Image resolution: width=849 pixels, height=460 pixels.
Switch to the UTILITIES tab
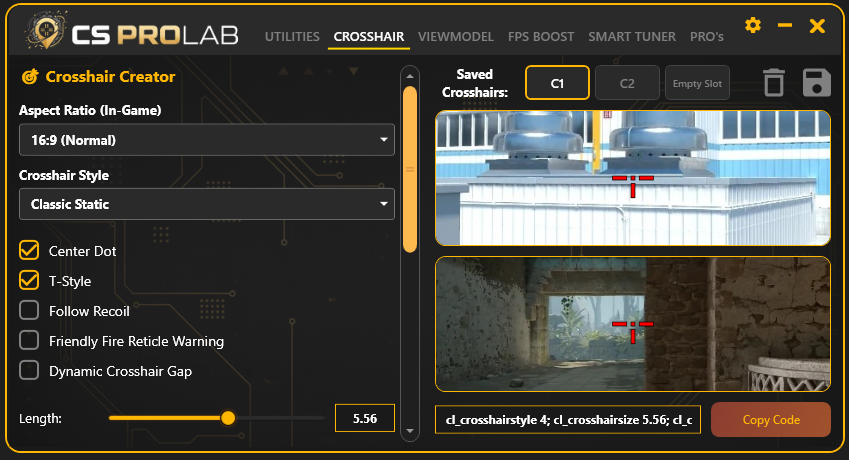[x=292, y=37]
